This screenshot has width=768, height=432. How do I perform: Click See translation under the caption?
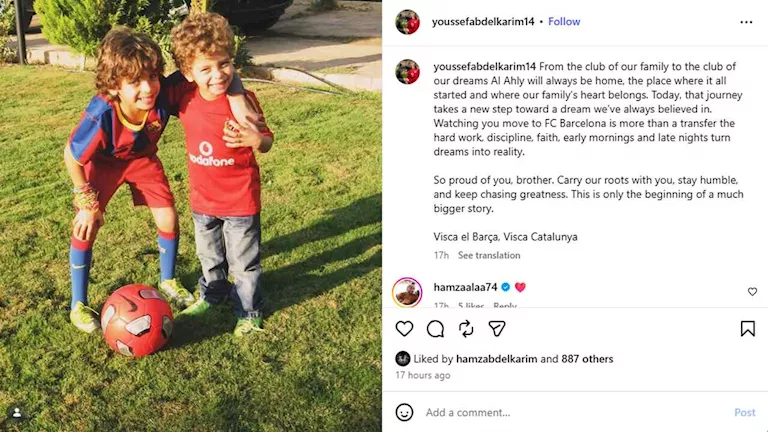[489, 255]
